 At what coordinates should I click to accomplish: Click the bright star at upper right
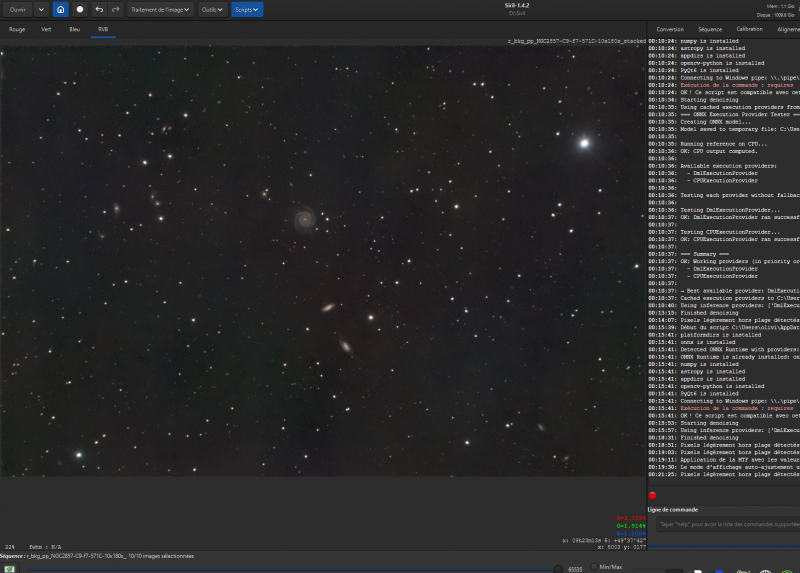pyautogui.click(x=584, y=143)
